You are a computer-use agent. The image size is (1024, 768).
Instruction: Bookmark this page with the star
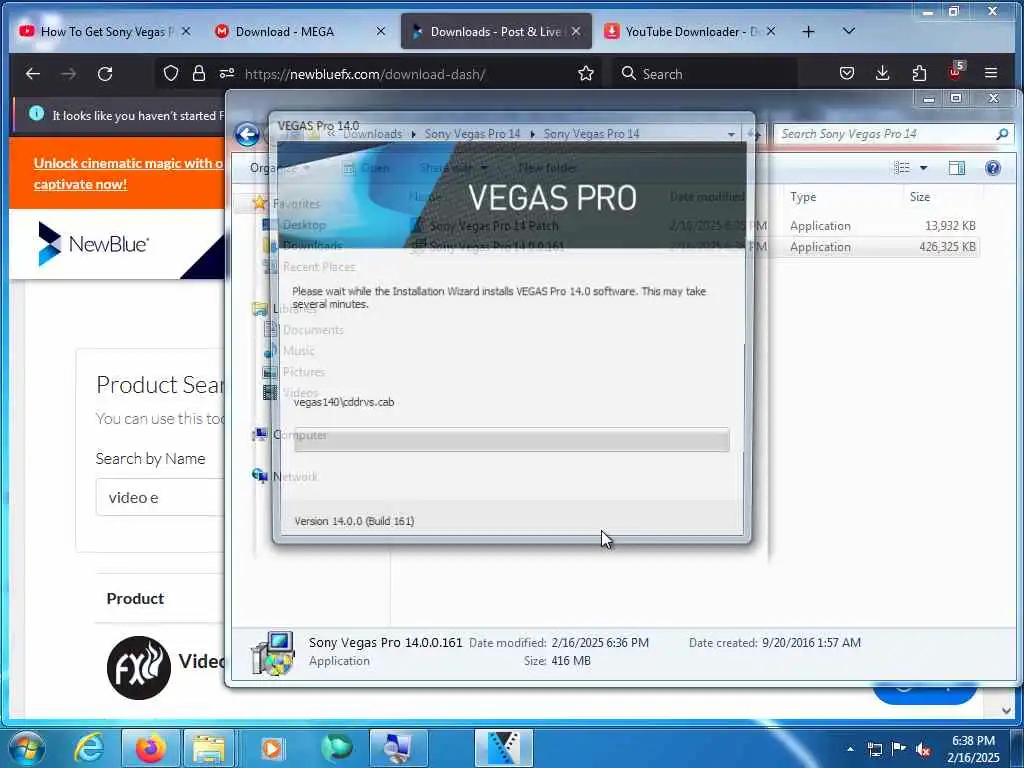586,73
